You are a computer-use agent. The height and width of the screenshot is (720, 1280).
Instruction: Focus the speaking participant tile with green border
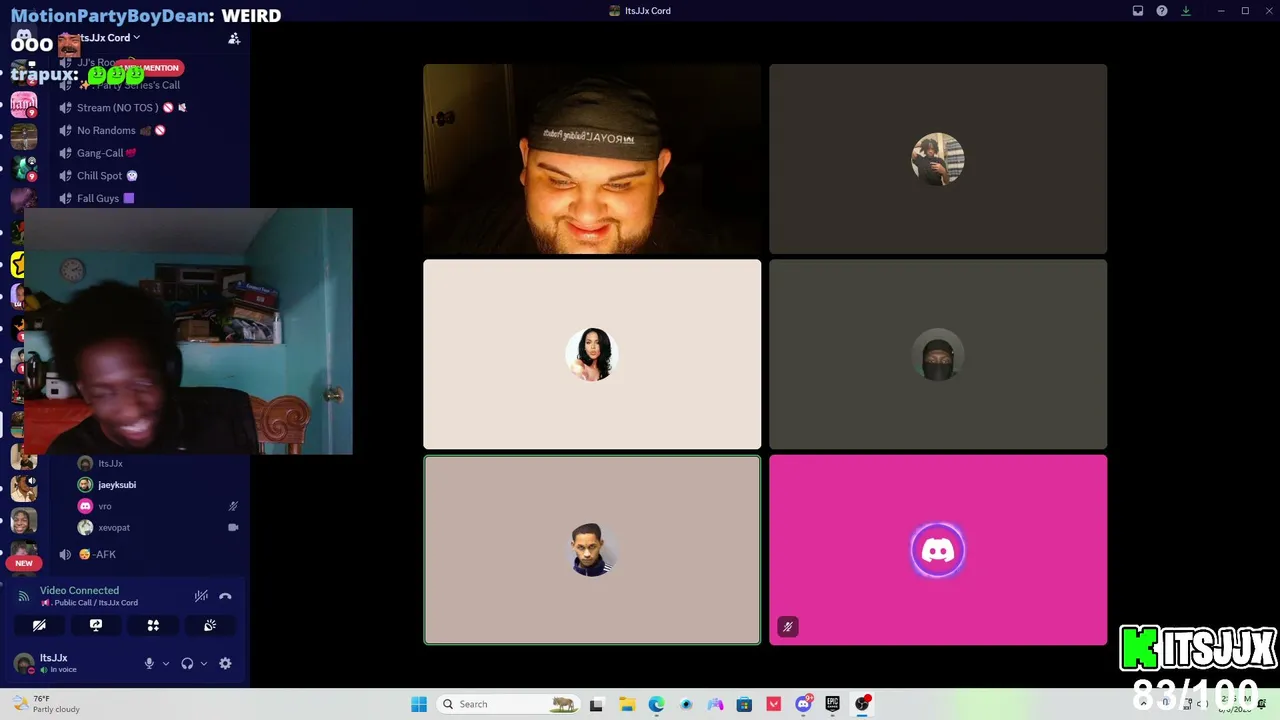tap(592, 550)
